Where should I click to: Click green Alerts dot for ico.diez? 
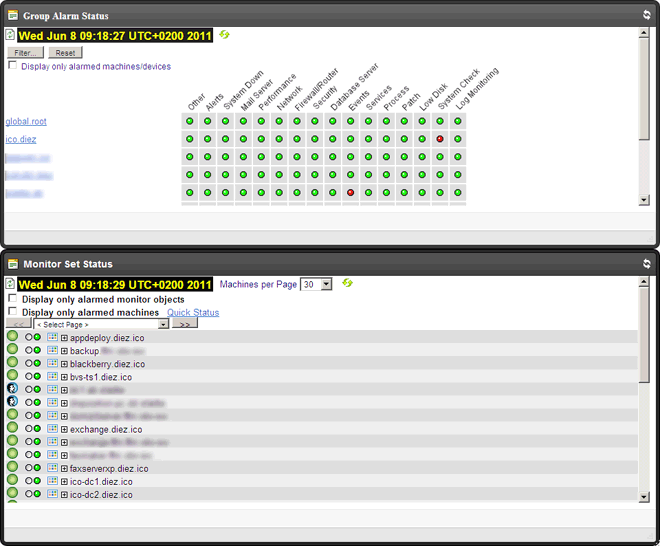coord(208,139)
